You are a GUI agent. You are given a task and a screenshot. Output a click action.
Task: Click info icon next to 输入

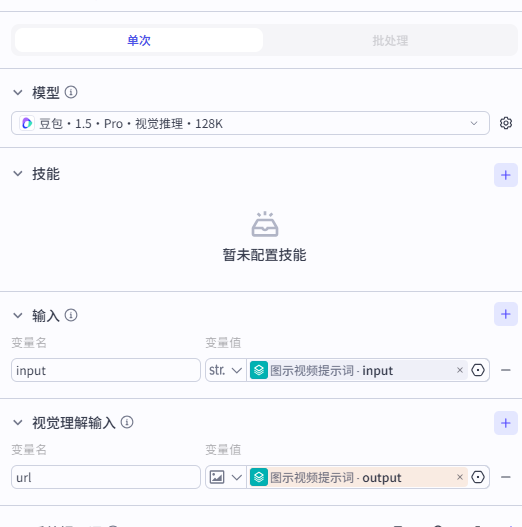(x=71, y=315)
